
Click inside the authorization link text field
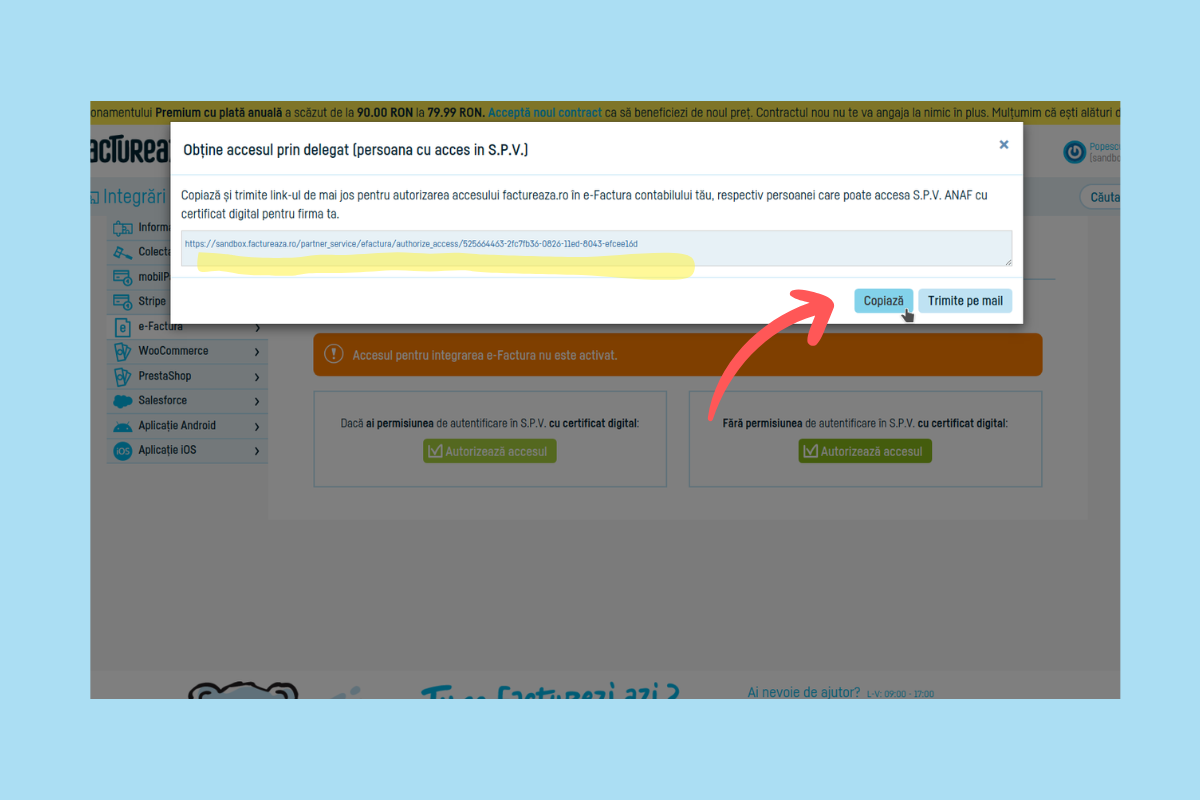coord(596,248)
